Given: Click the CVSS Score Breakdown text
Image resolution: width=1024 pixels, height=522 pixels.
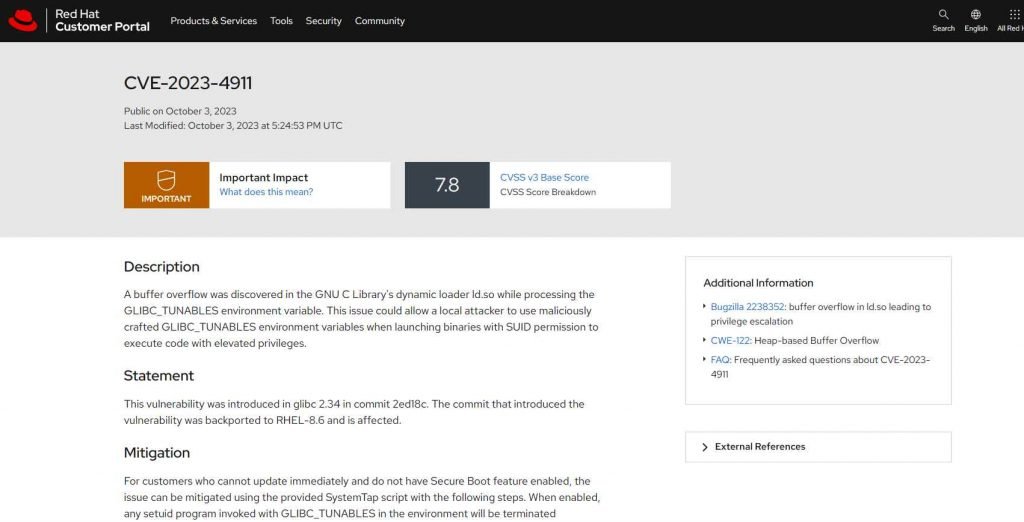Looking at the screenshot, I should (x=548, y=192).
